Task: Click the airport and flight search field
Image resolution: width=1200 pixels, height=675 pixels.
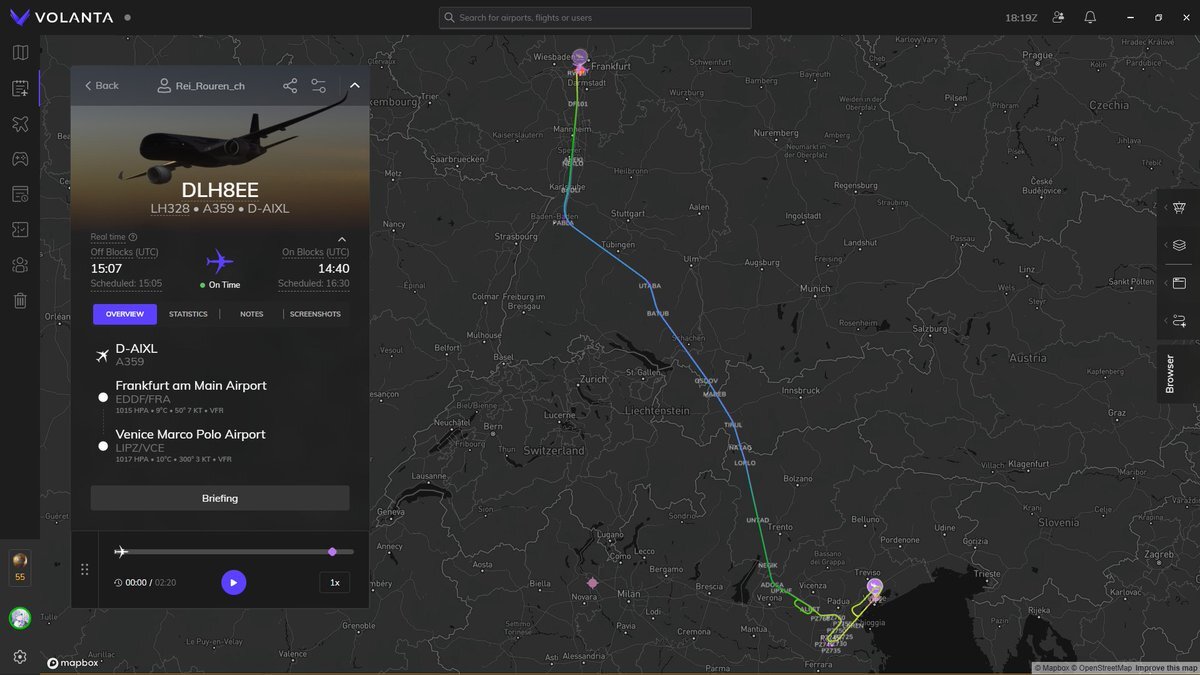Action: 596,18
